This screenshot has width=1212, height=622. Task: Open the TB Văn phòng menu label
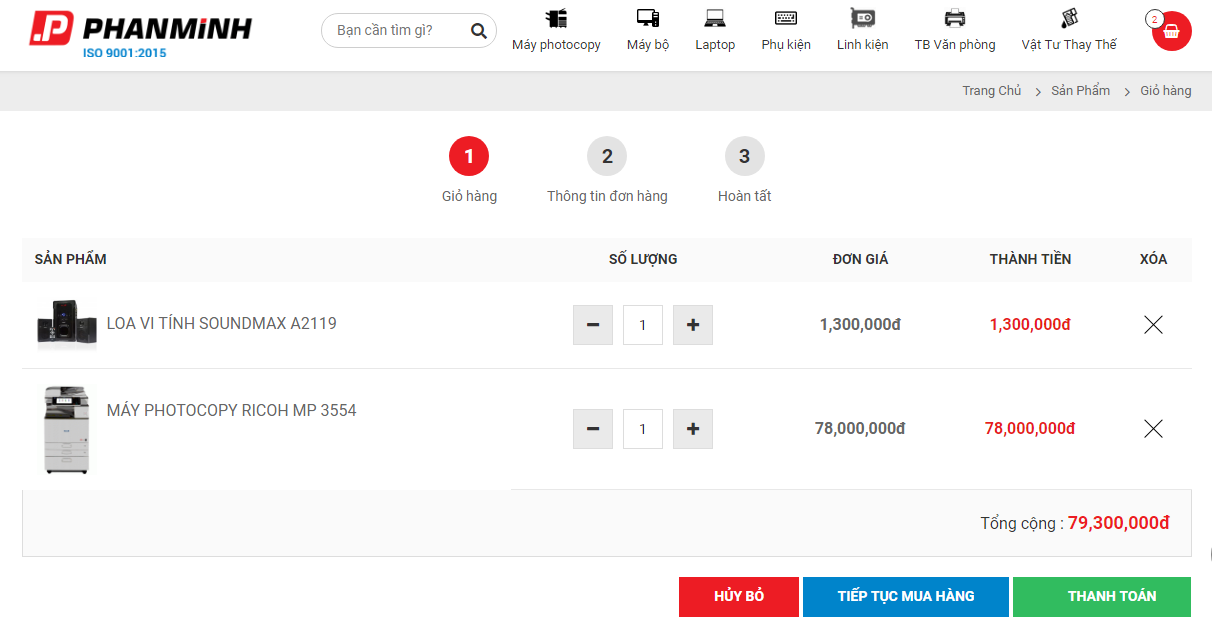click(955, 45)
